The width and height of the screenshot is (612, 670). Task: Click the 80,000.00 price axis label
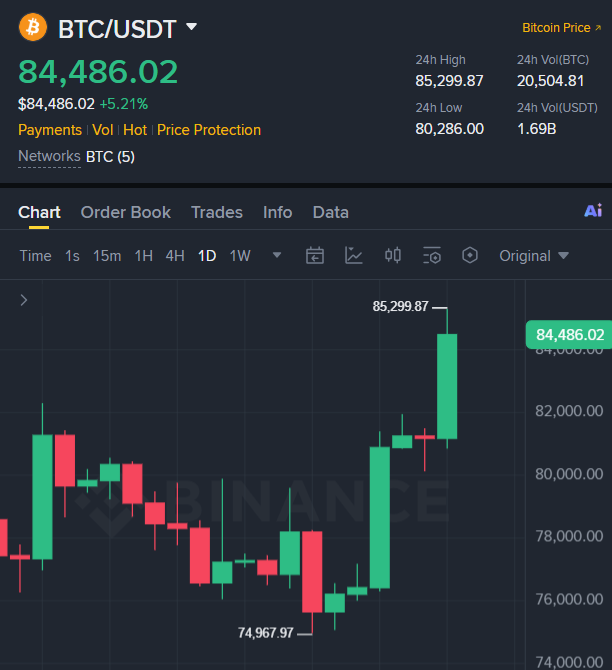click(x=569, y=474)
